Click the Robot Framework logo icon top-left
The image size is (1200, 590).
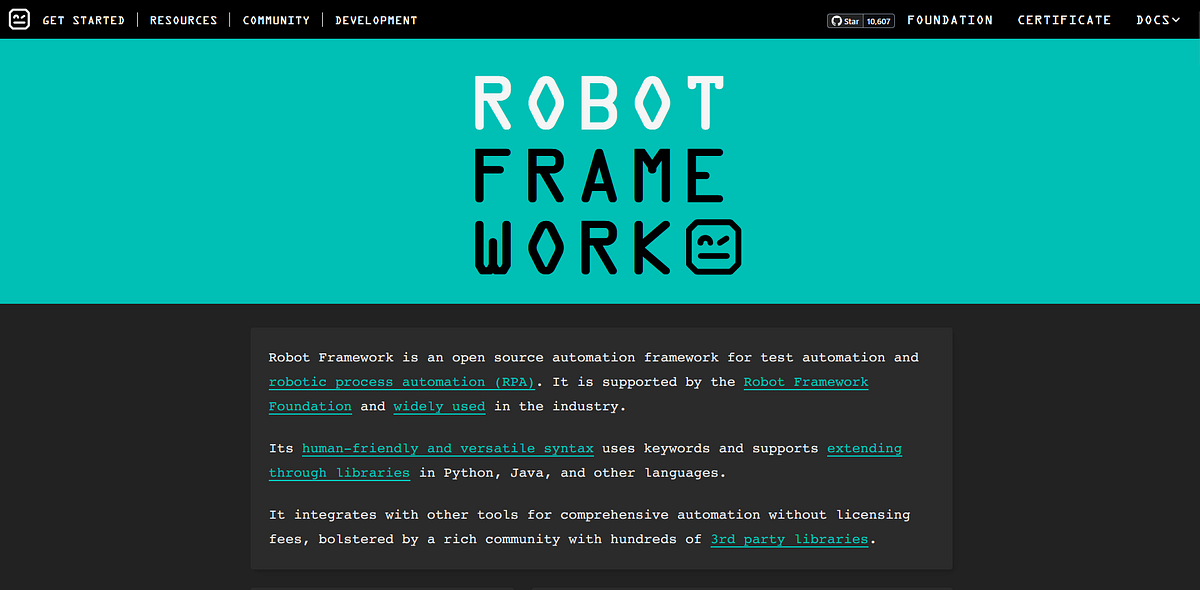(19, 19)
